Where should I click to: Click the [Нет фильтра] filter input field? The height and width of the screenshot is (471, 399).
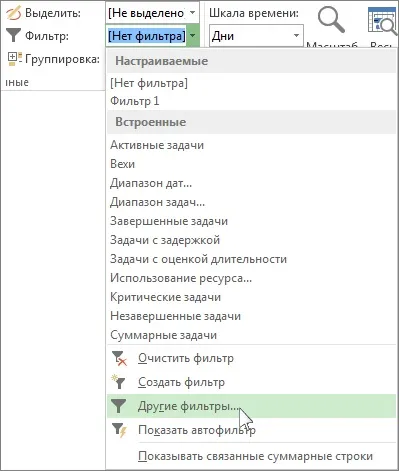point(147,35)
